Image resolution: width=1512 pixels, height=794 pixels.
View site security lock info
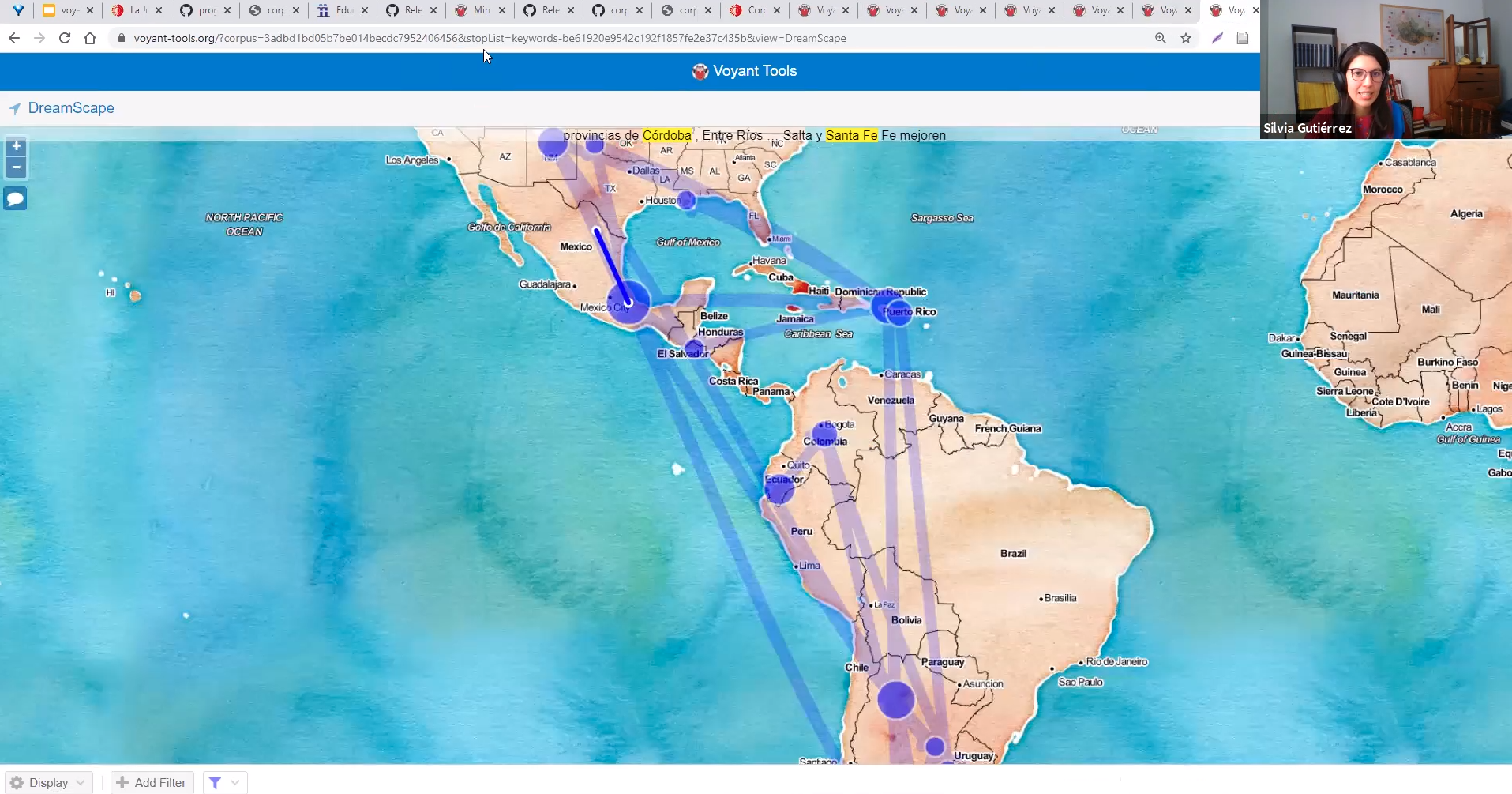[121, 38]
